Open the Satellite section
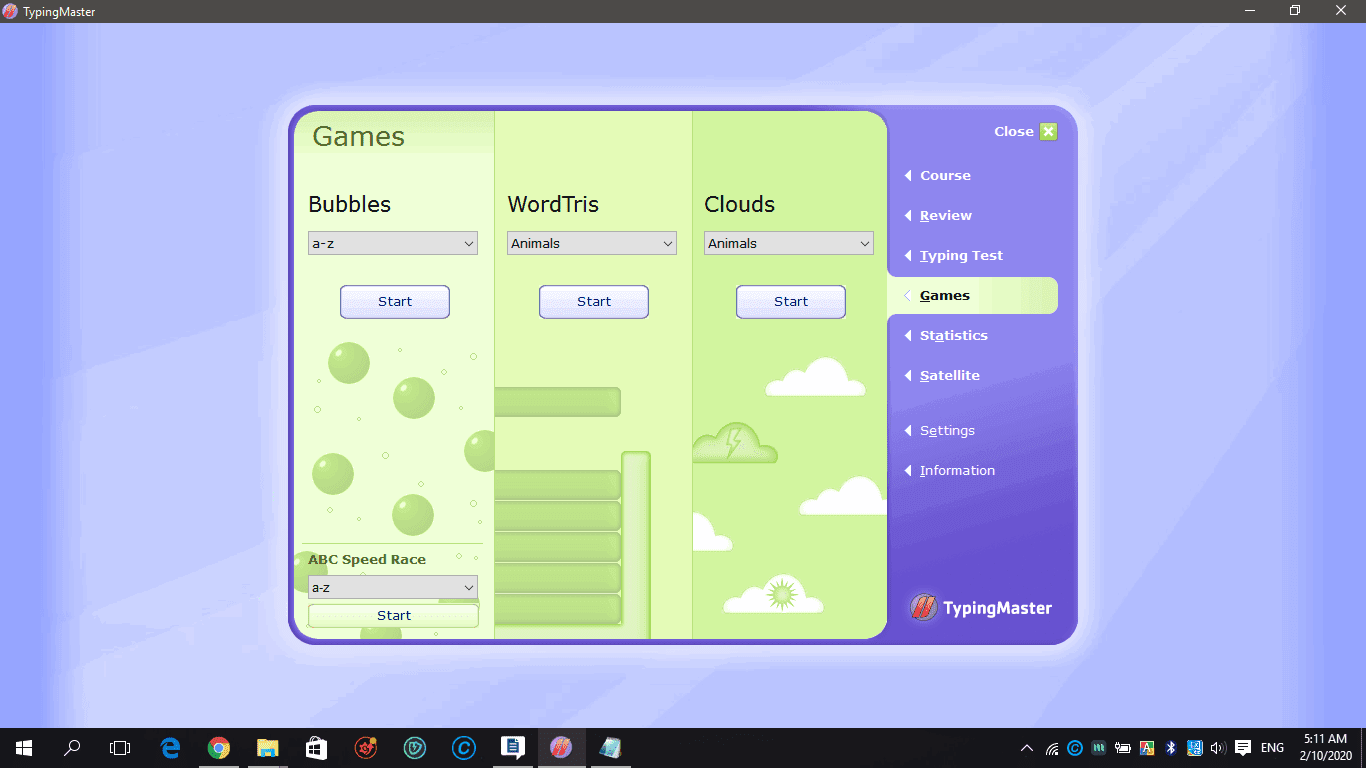1366x768 pixels. [x=949, y=375]
